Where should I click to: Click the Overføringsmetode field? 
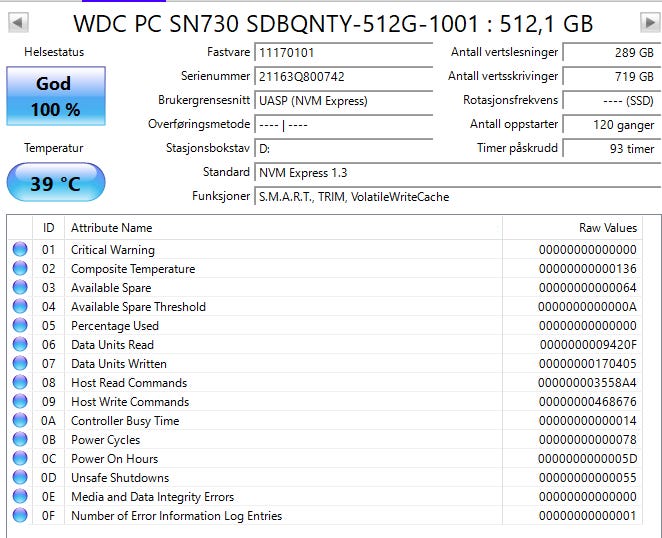[x=344, y=125]
